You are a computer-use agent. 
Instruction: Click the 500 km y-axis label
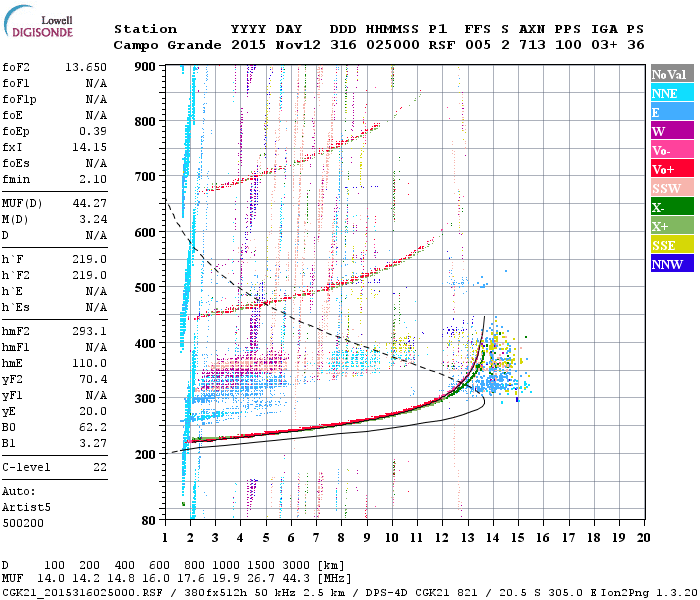pos(145,288)
